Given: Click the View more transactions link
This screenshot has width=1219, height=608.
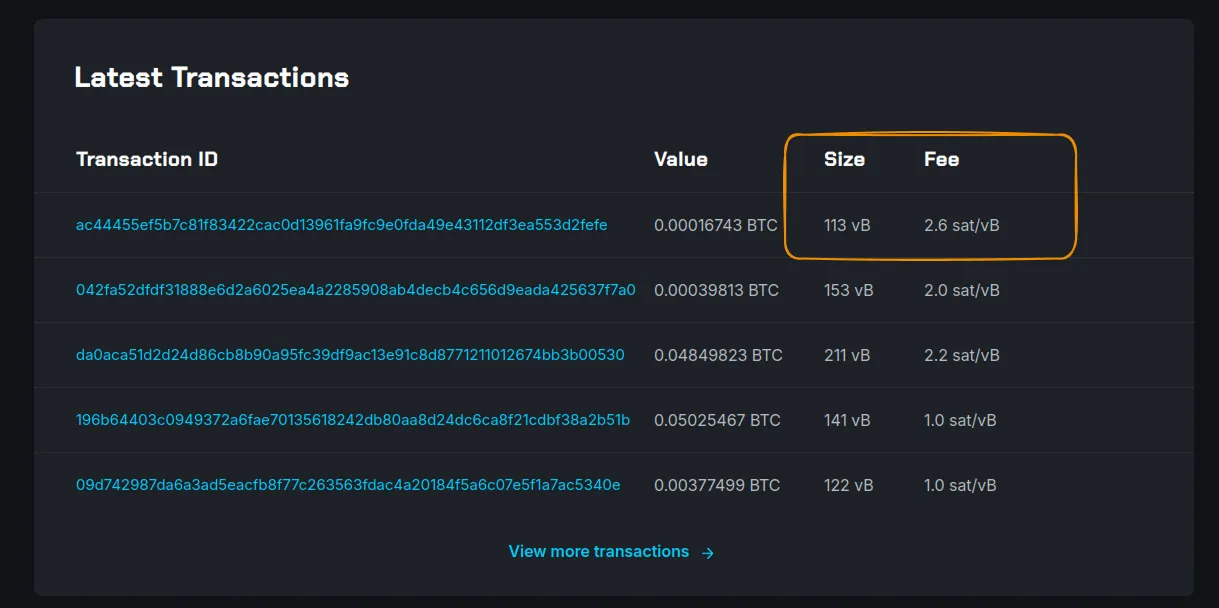Looking at the screenshot, I should (598, 551).
